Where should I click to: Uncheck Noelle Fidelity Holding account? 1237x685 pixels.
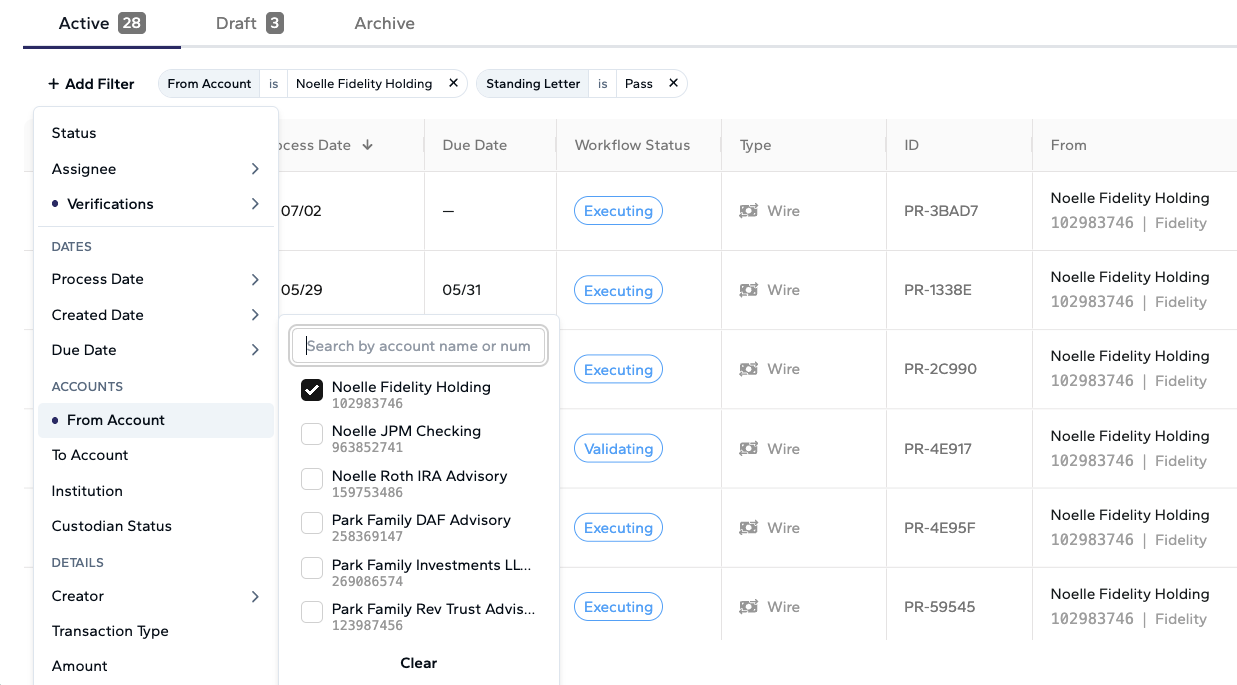click(312, 390)
